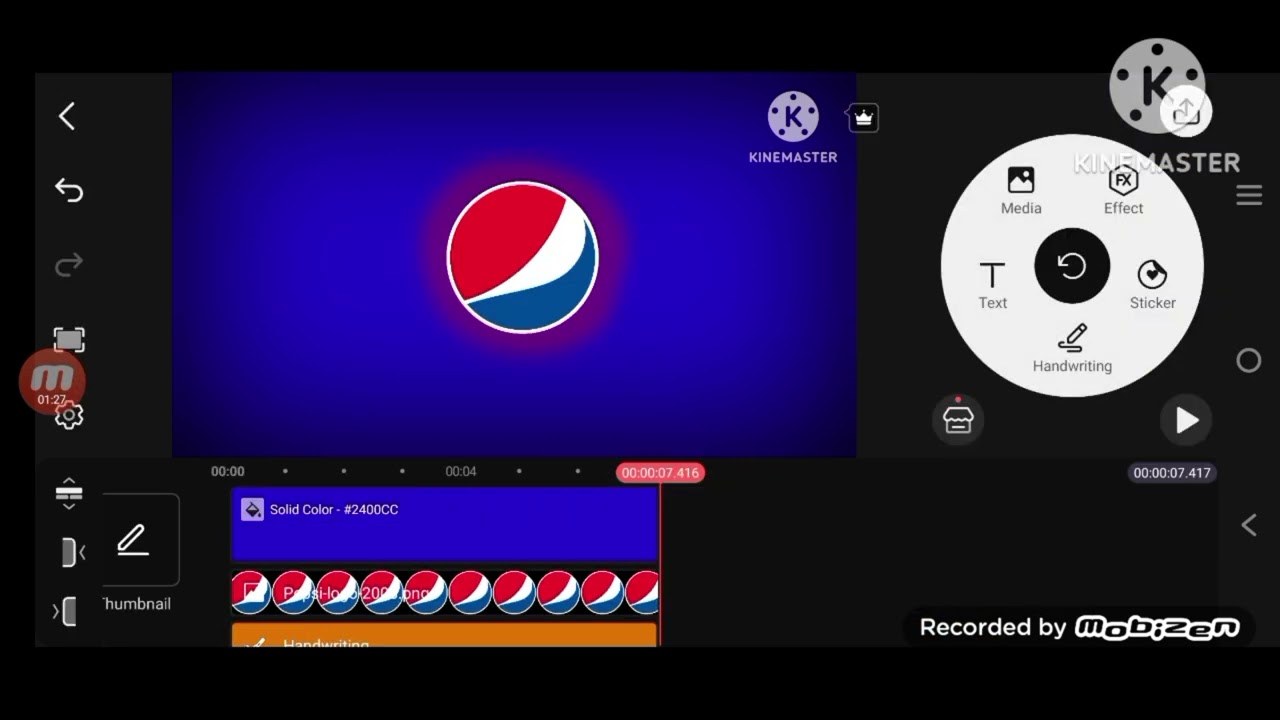The image size is (1280, 720).
Task: Undo the last edit
Action: [x=69, y=190]
